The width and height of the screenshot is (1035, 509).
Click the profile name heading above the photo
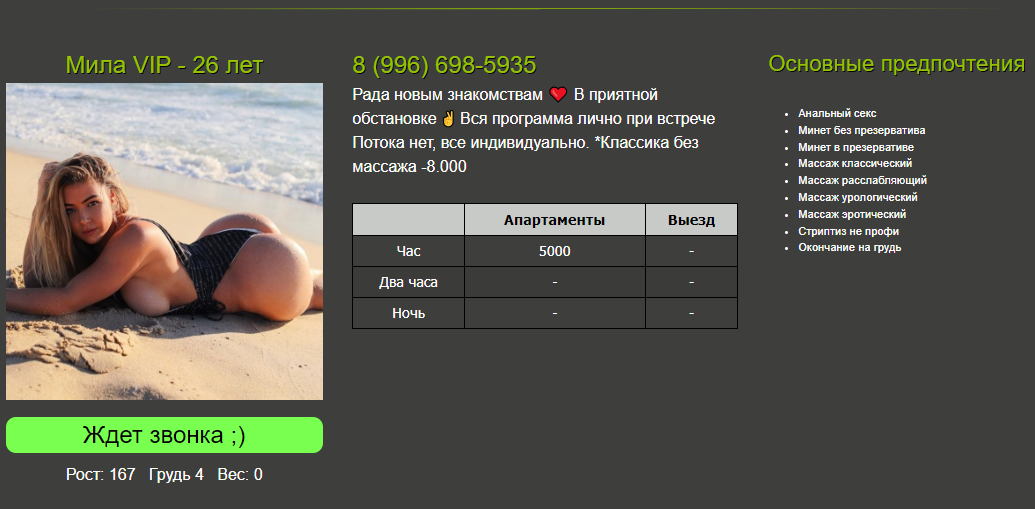164,65
